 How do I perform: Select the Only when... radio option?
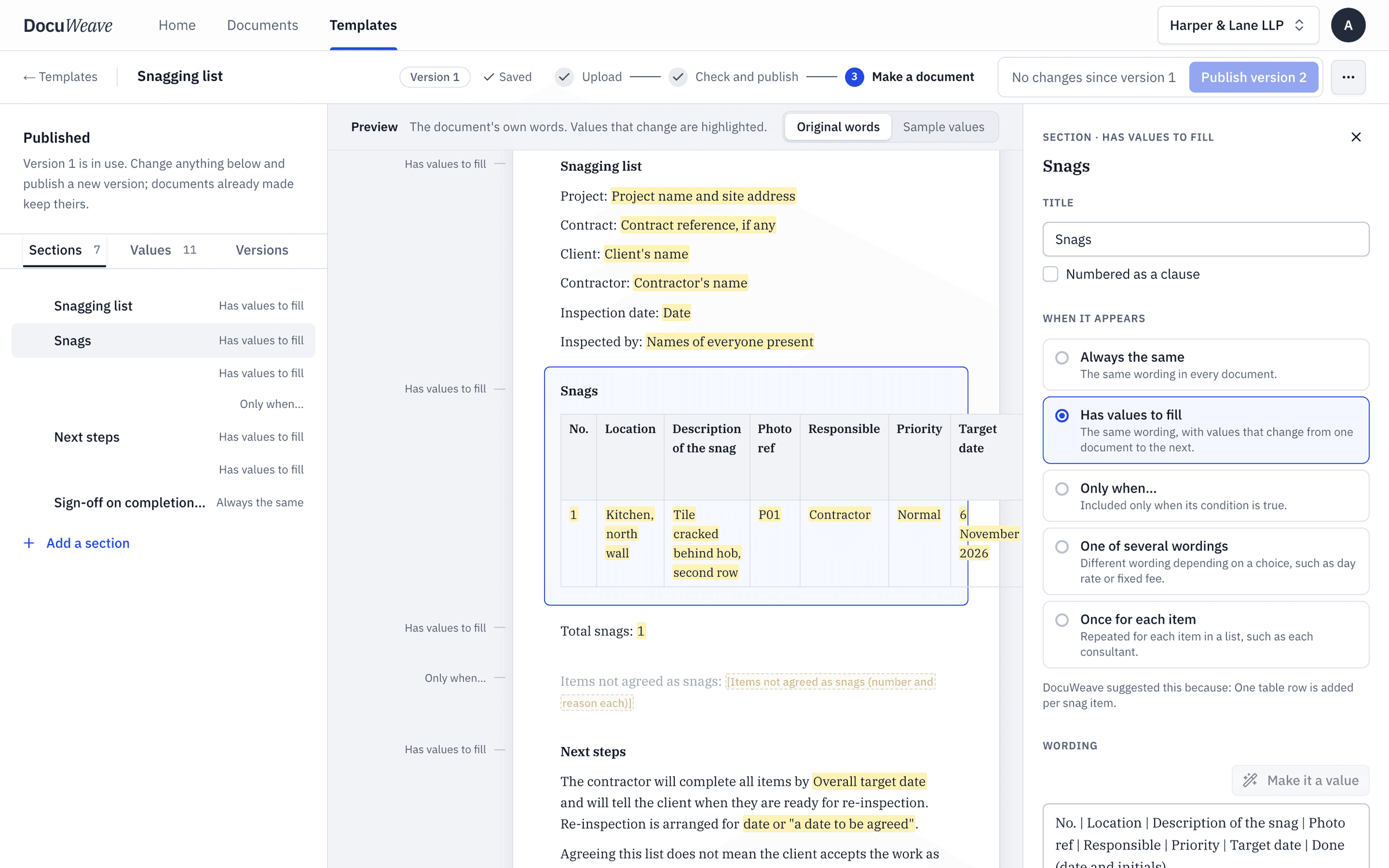pyautogui.click(x=1061, y=489)
